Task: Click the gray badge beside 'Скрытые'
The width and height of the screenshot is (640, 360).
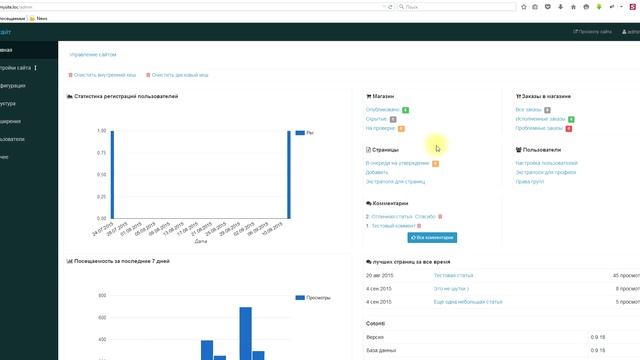Action: [393, 119]
